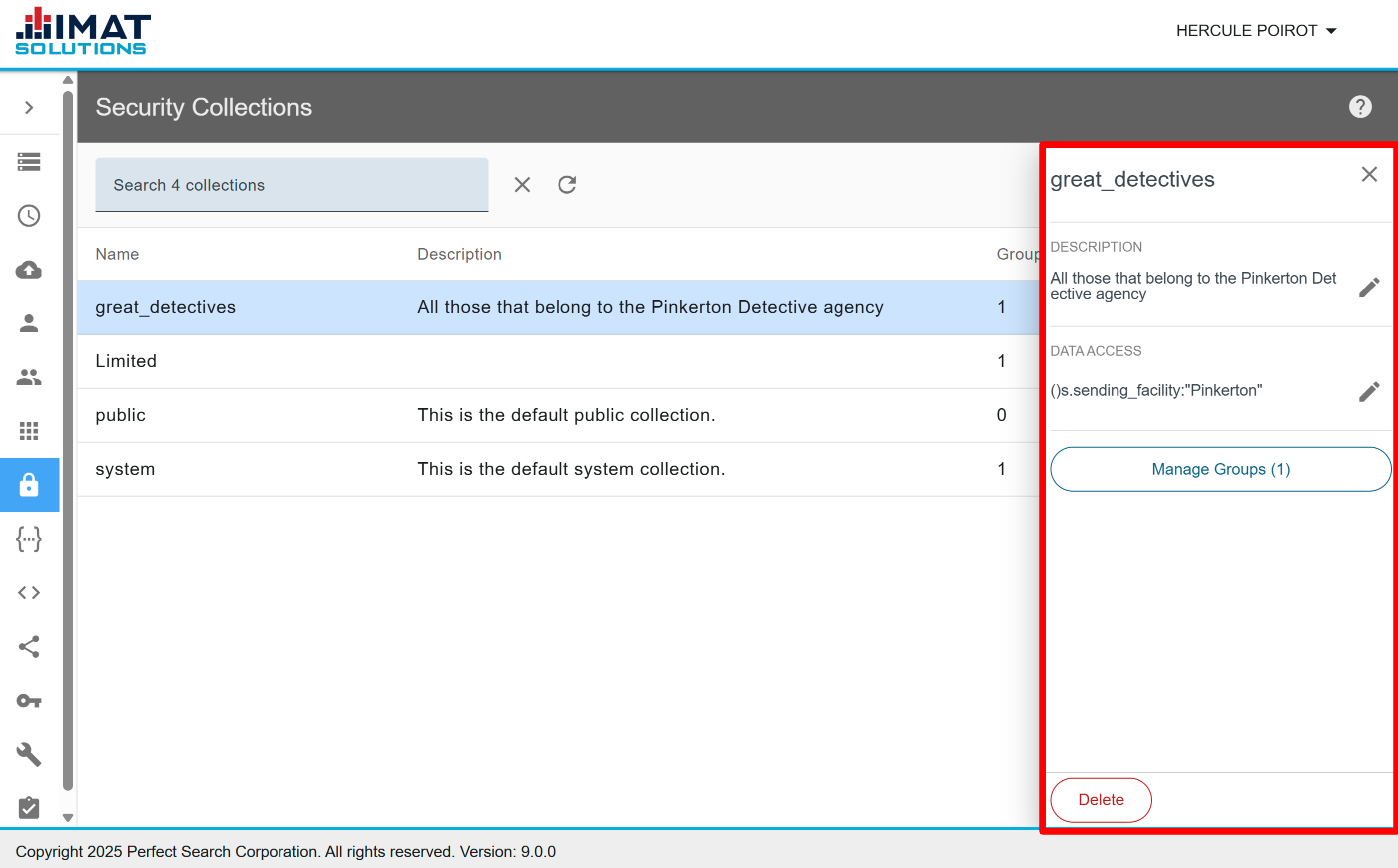Click the Manage Groups (1) button

click(x=1221, y=469)
